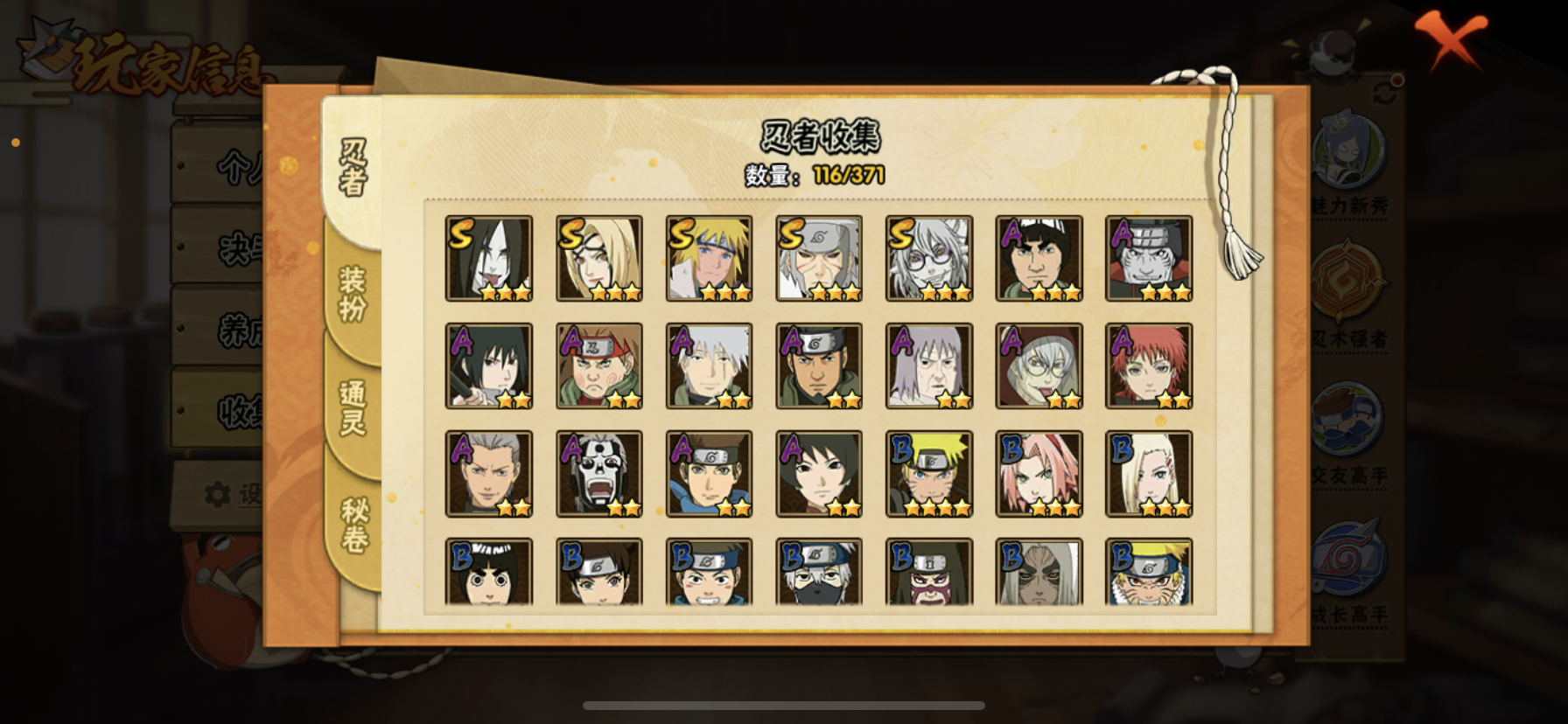Tap the S-rank Minato ninja portrait
The image size is (1568, 724).
[x=709, y=258]
